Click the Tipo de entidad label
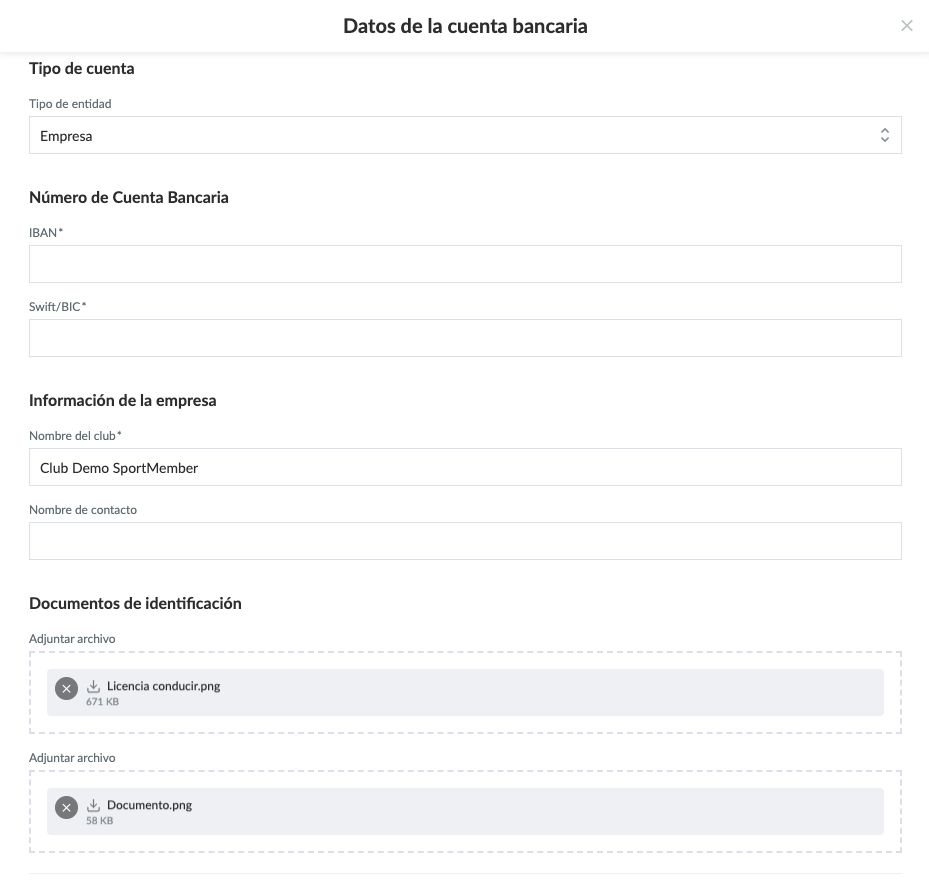 70,104
